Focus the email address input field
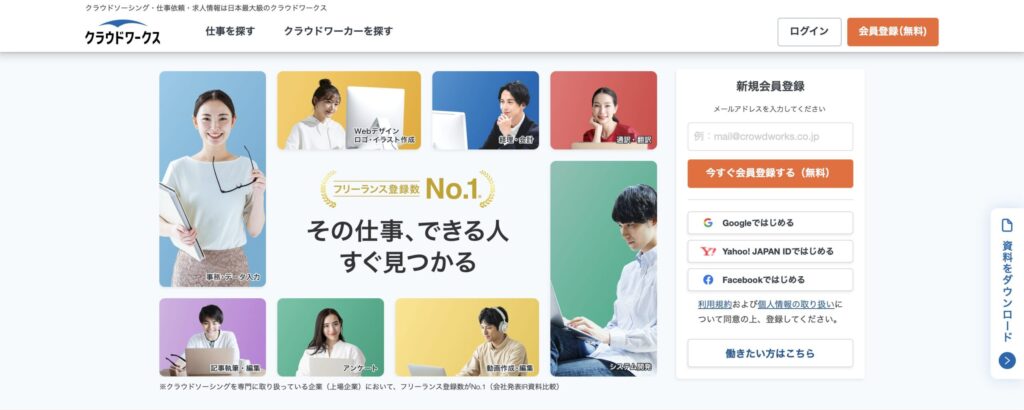 tap(770, 136)
